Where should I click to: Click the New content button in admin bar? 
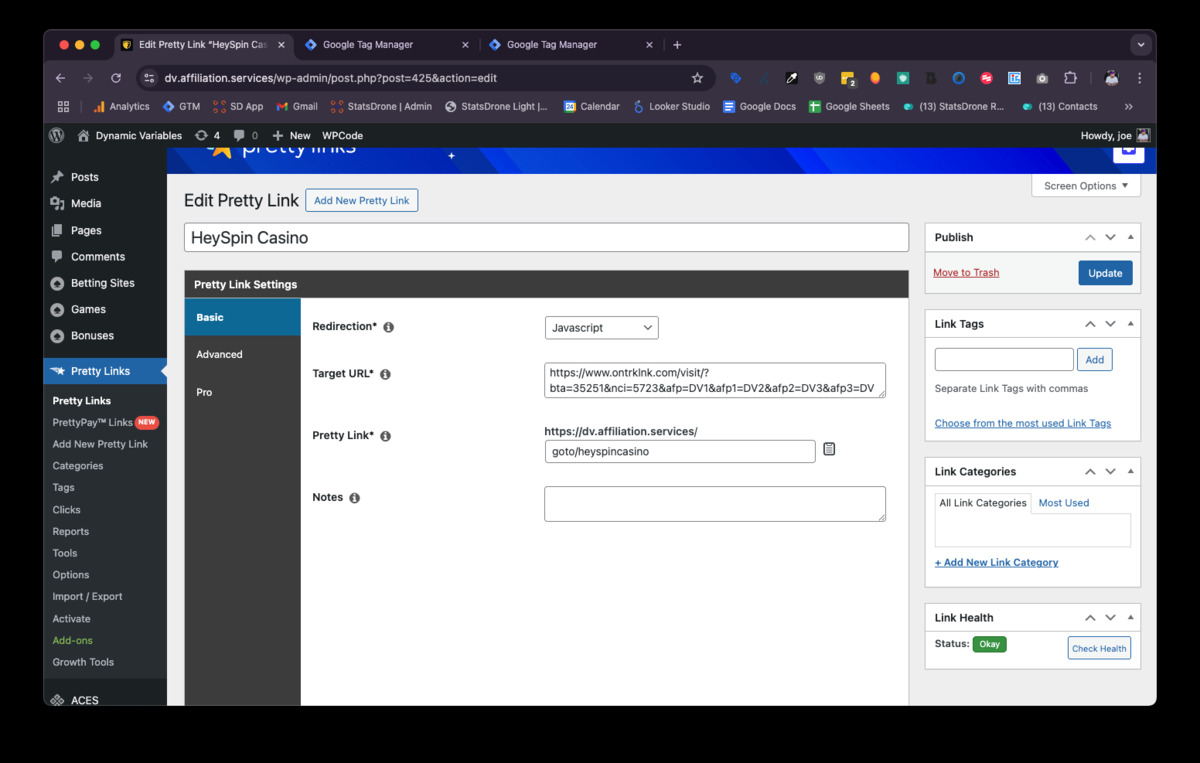pos(291,135)
